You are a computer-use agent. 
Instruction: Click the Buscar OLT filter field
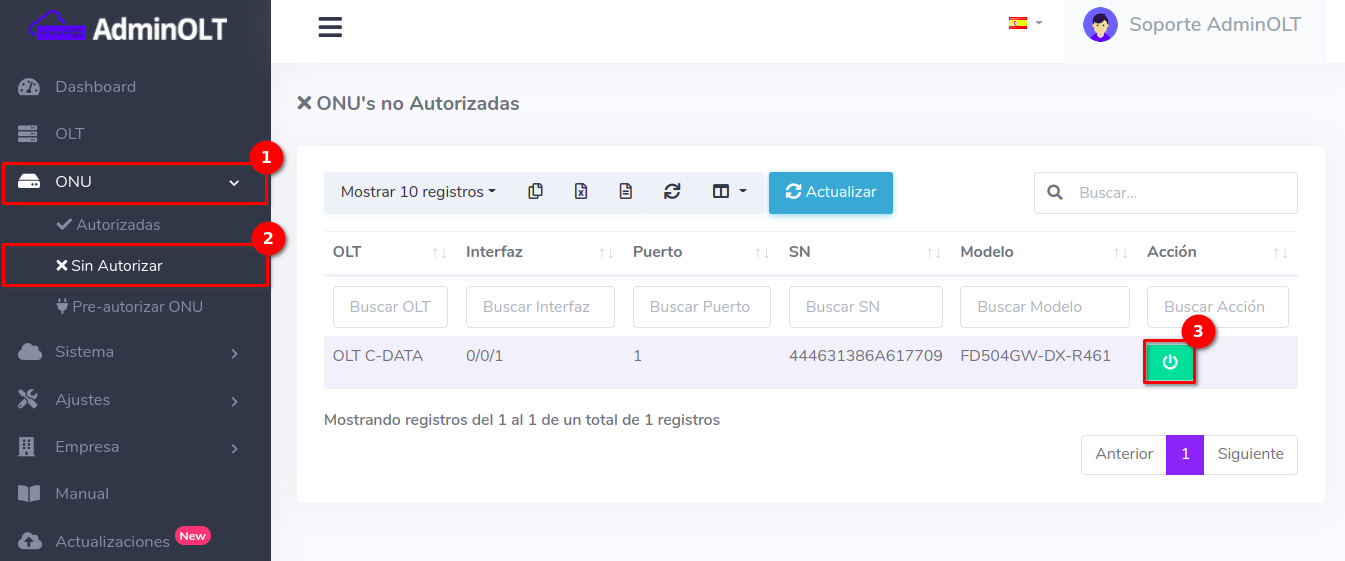click(390, 307)
